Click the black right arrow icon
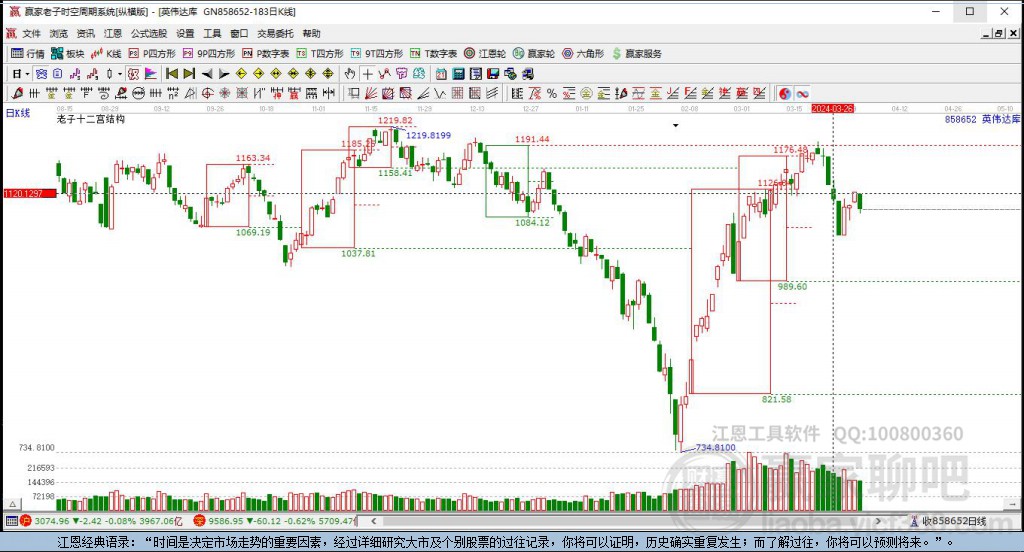This screenshot has width=1024, height=552. point(224,74)
